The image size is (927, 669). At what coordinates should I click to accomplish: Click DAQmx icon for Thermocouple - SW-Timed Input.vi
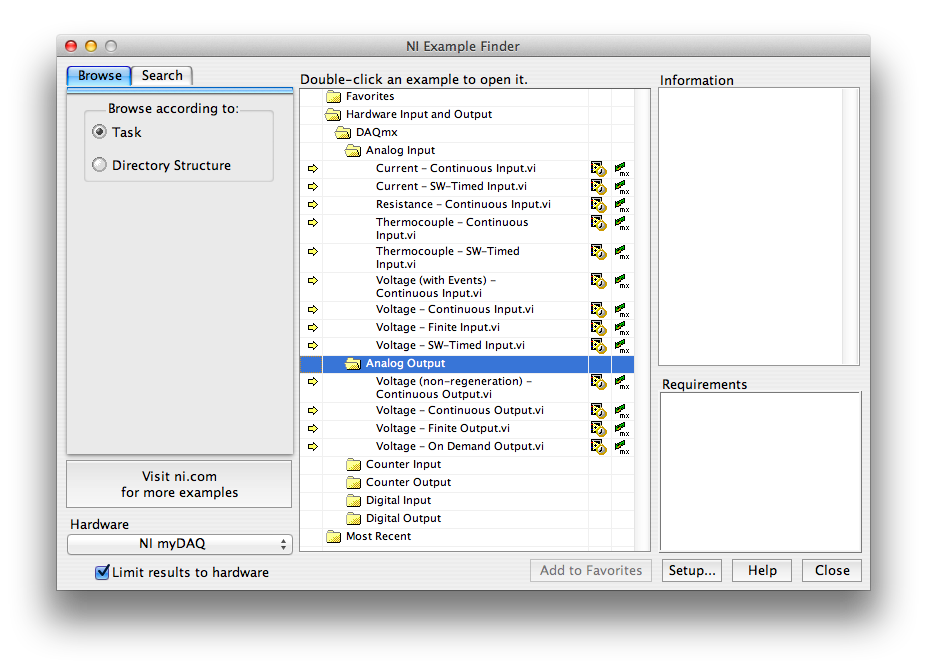(622, 252)
